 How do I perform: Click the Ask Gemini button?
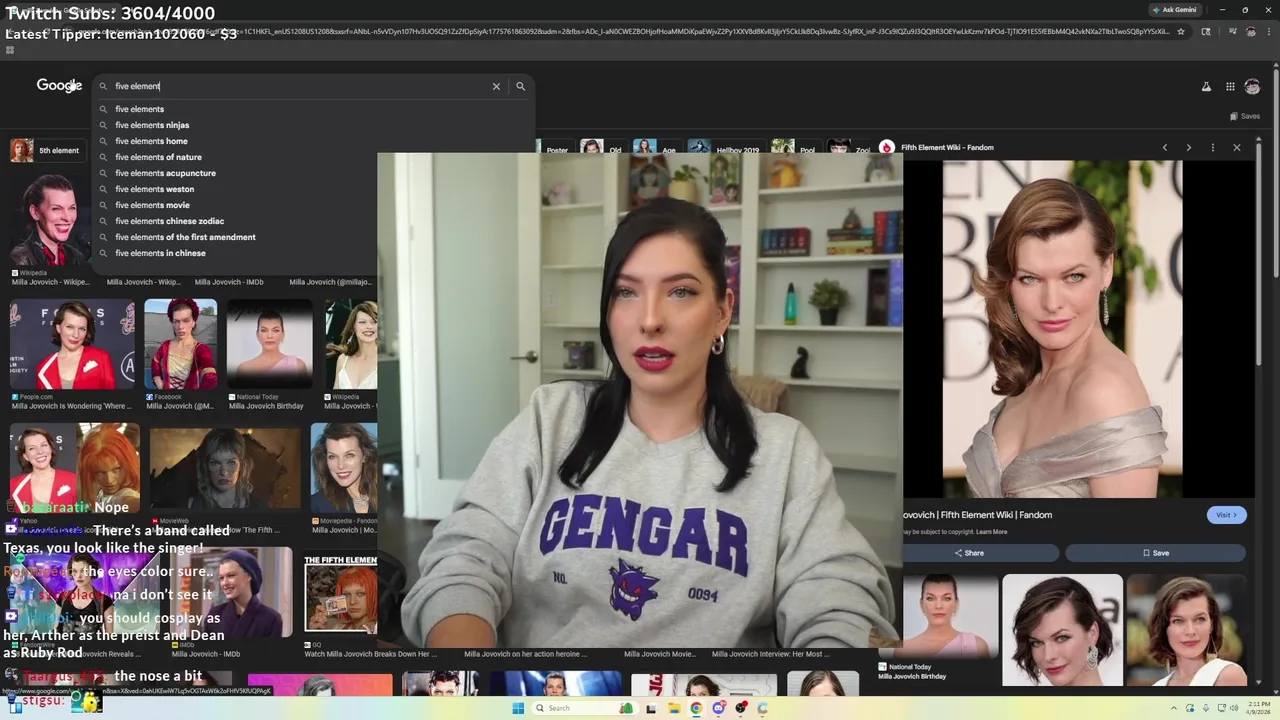[x=1174, y=10]
